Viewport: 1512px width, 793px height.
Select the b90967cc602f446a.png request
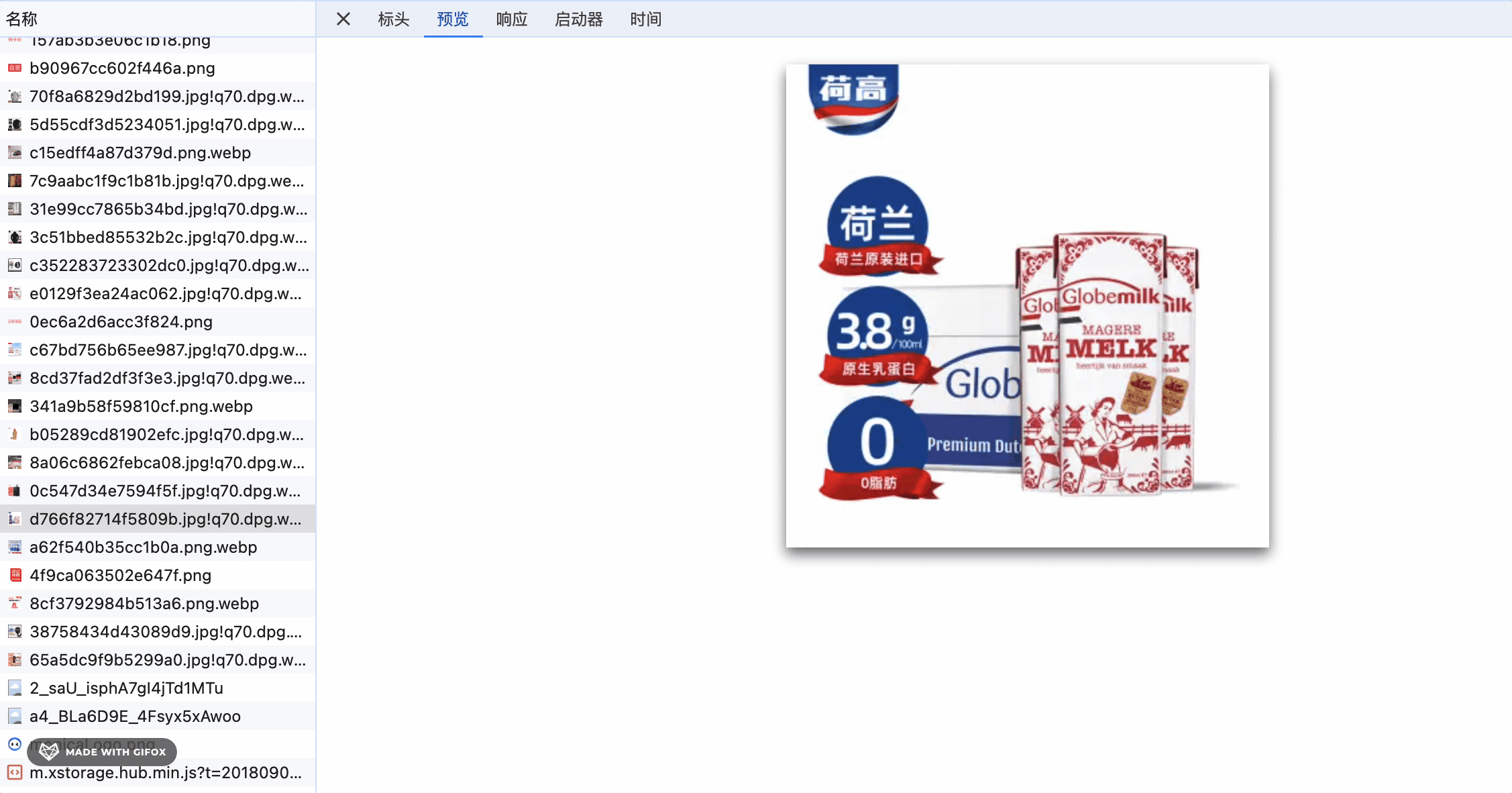click(122, 68)
